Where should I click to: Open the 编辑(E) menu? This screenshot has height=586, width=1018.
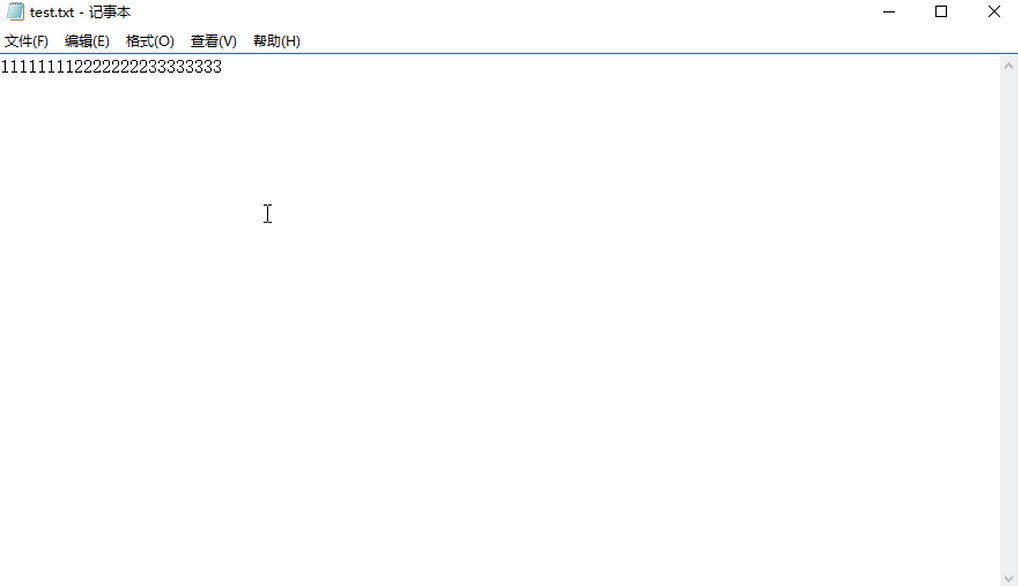pos(87,41)
